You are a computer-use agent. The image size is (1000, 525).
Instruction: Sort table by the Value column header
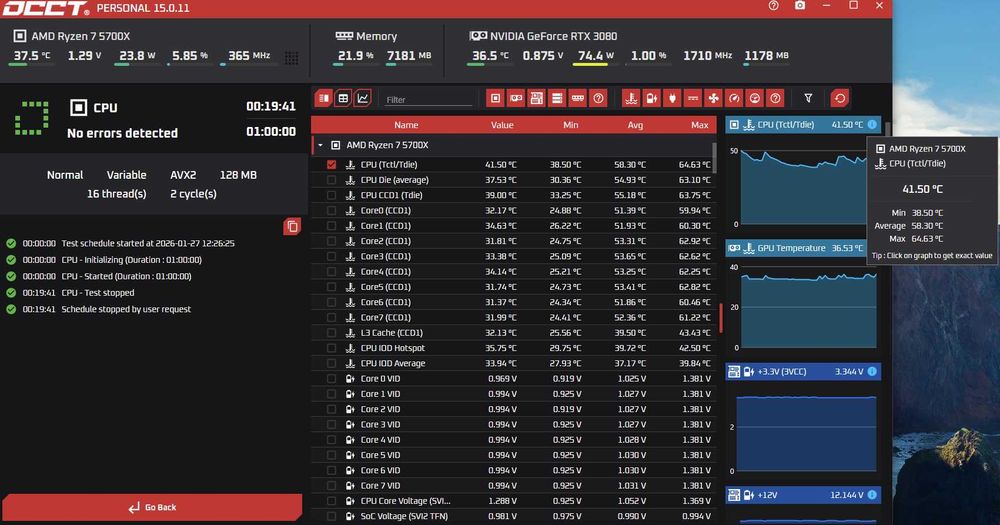click(x=502, y=125)
